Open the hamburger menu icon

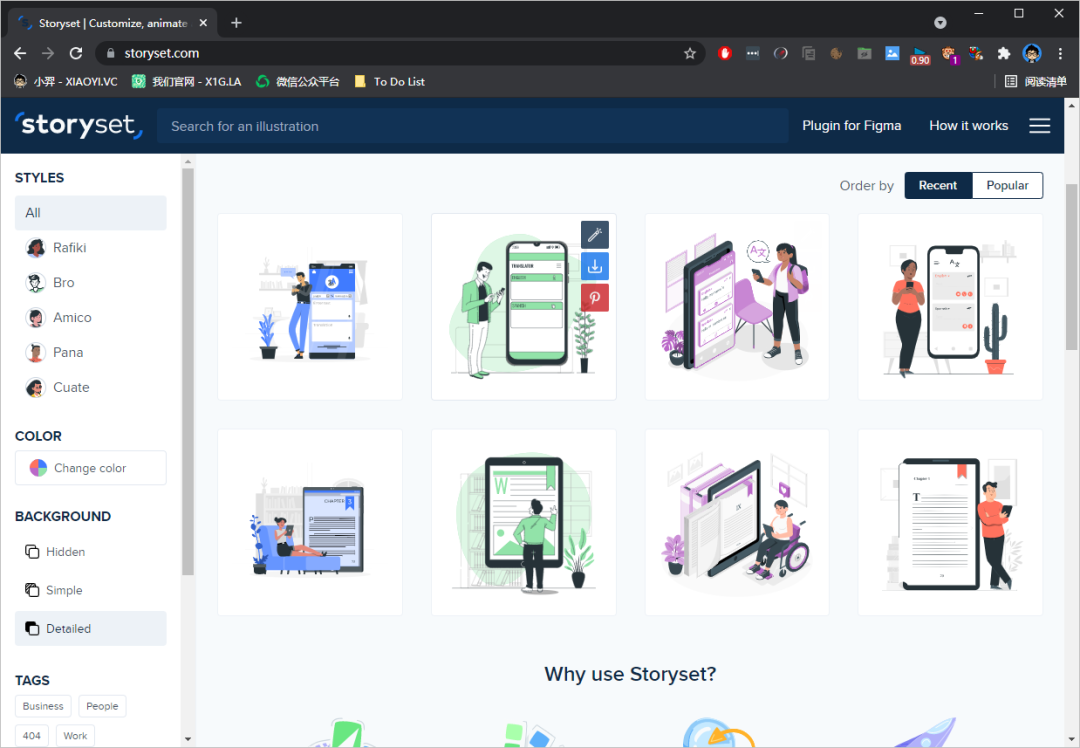(1039, 125)
